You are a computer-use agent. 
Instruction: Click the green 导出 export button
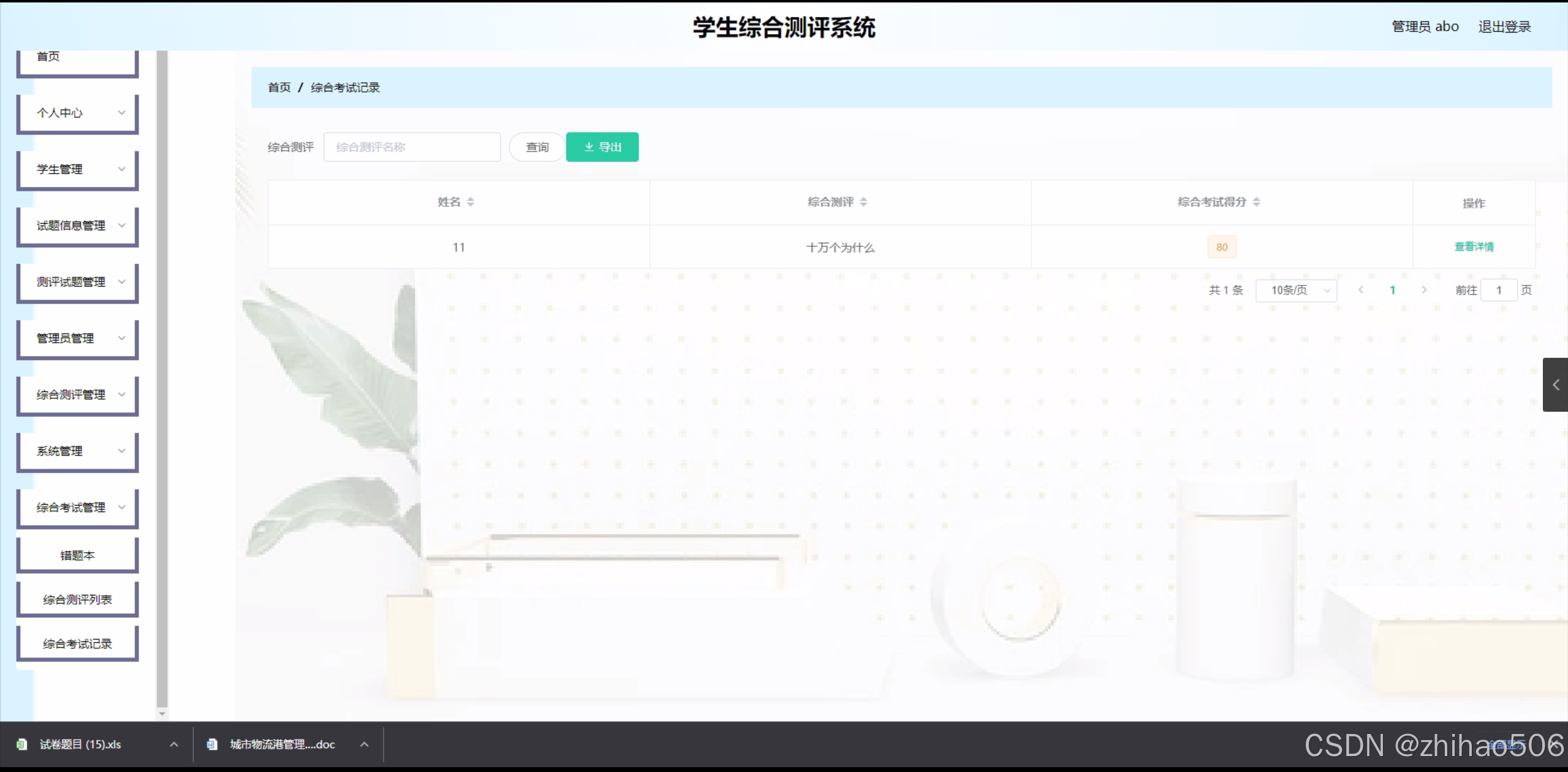(602, 147)
